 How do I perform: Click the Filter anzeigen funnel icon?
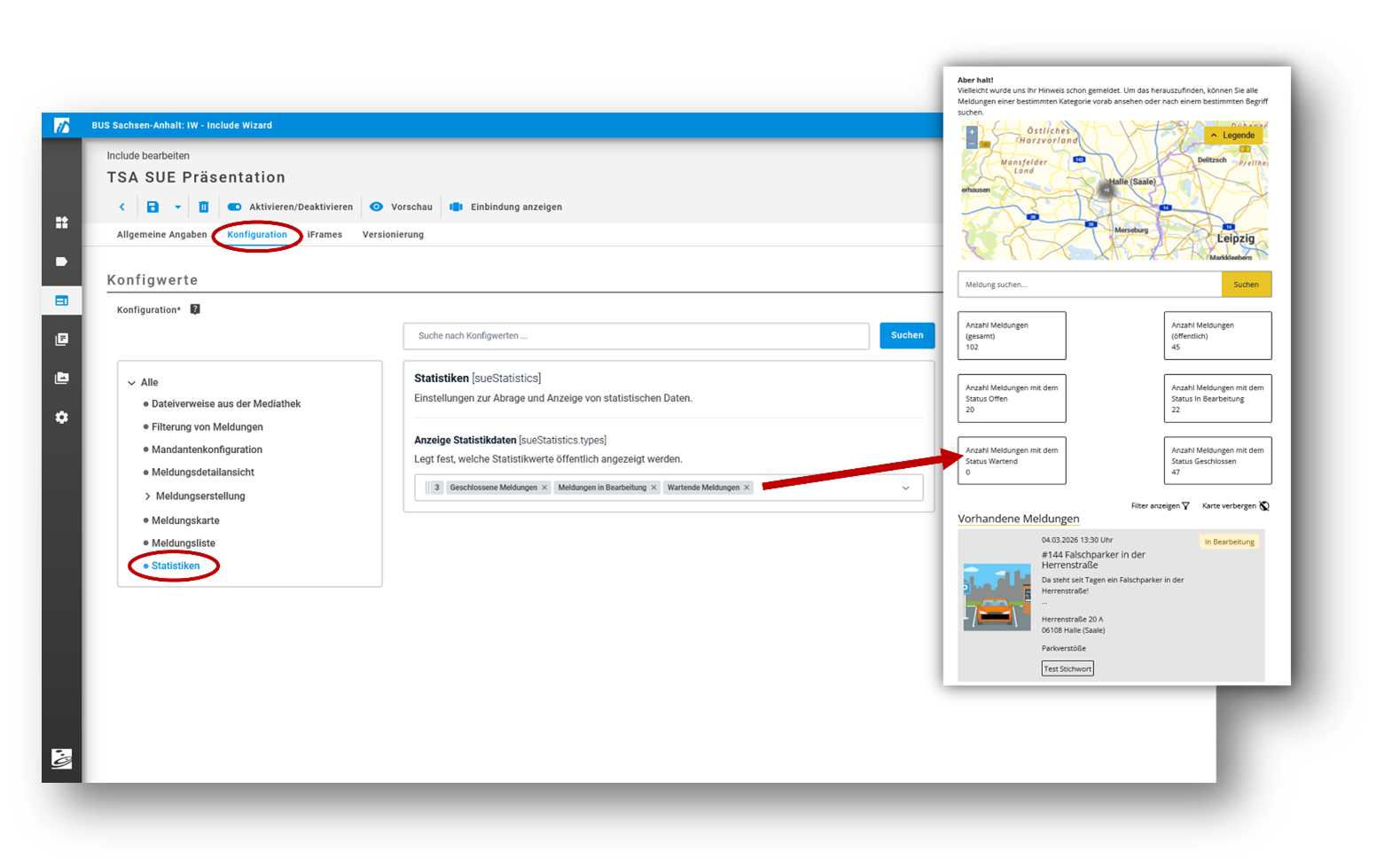click(1185, 506)
